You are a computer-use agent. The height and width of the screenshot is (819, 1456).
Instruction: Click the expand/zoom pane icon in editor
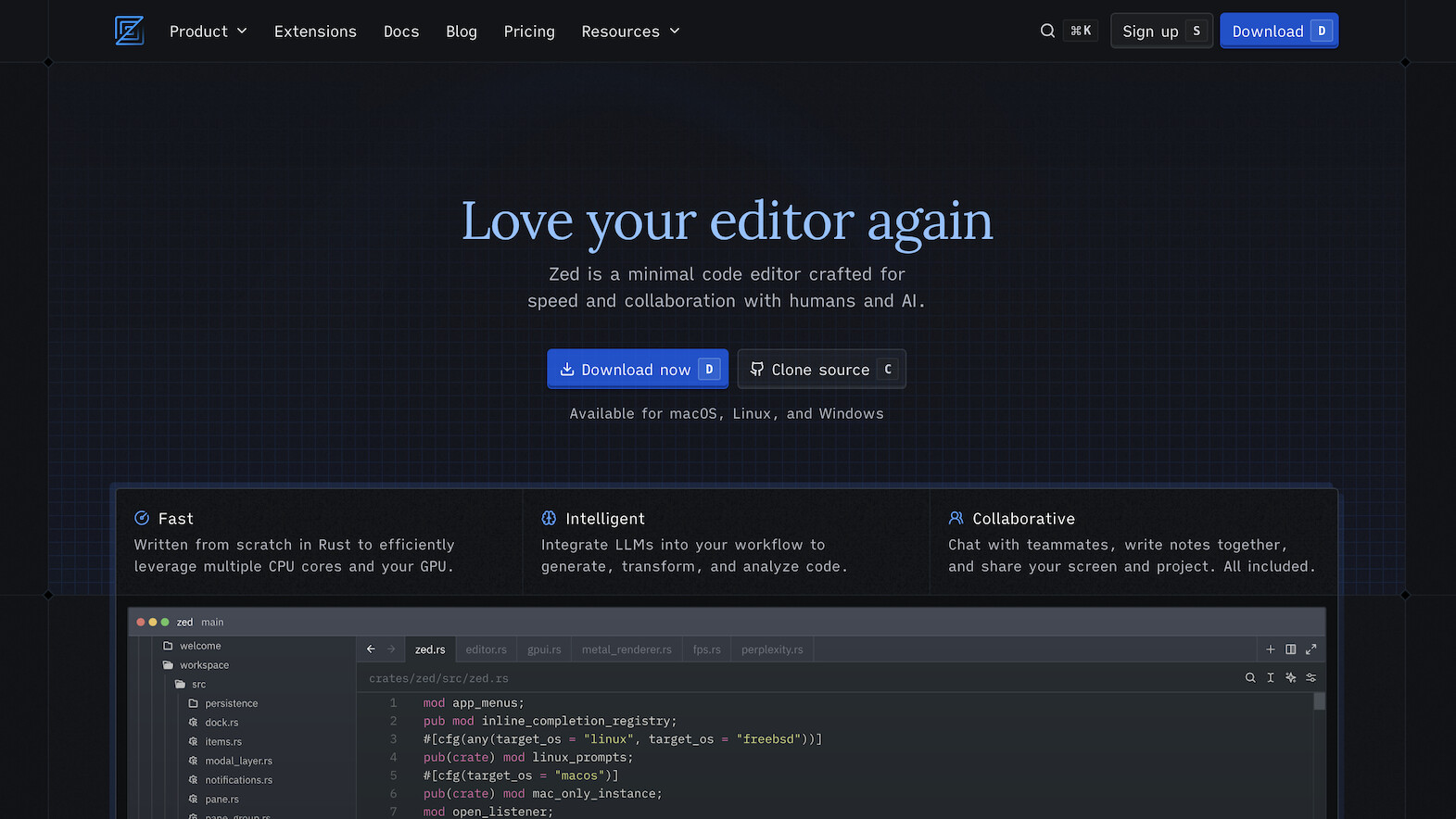[1311, 649]
